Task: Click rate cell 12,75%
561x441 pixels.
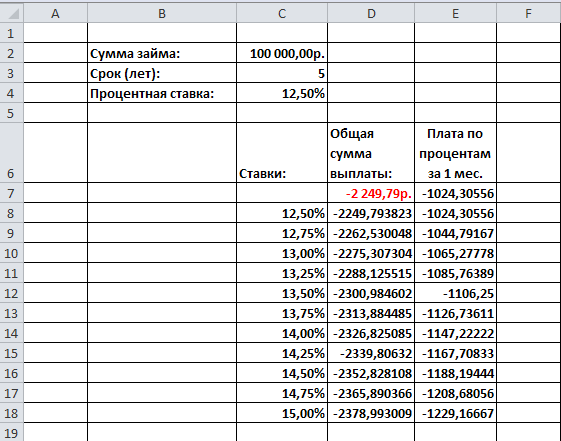Action: [x=282, y=233]
